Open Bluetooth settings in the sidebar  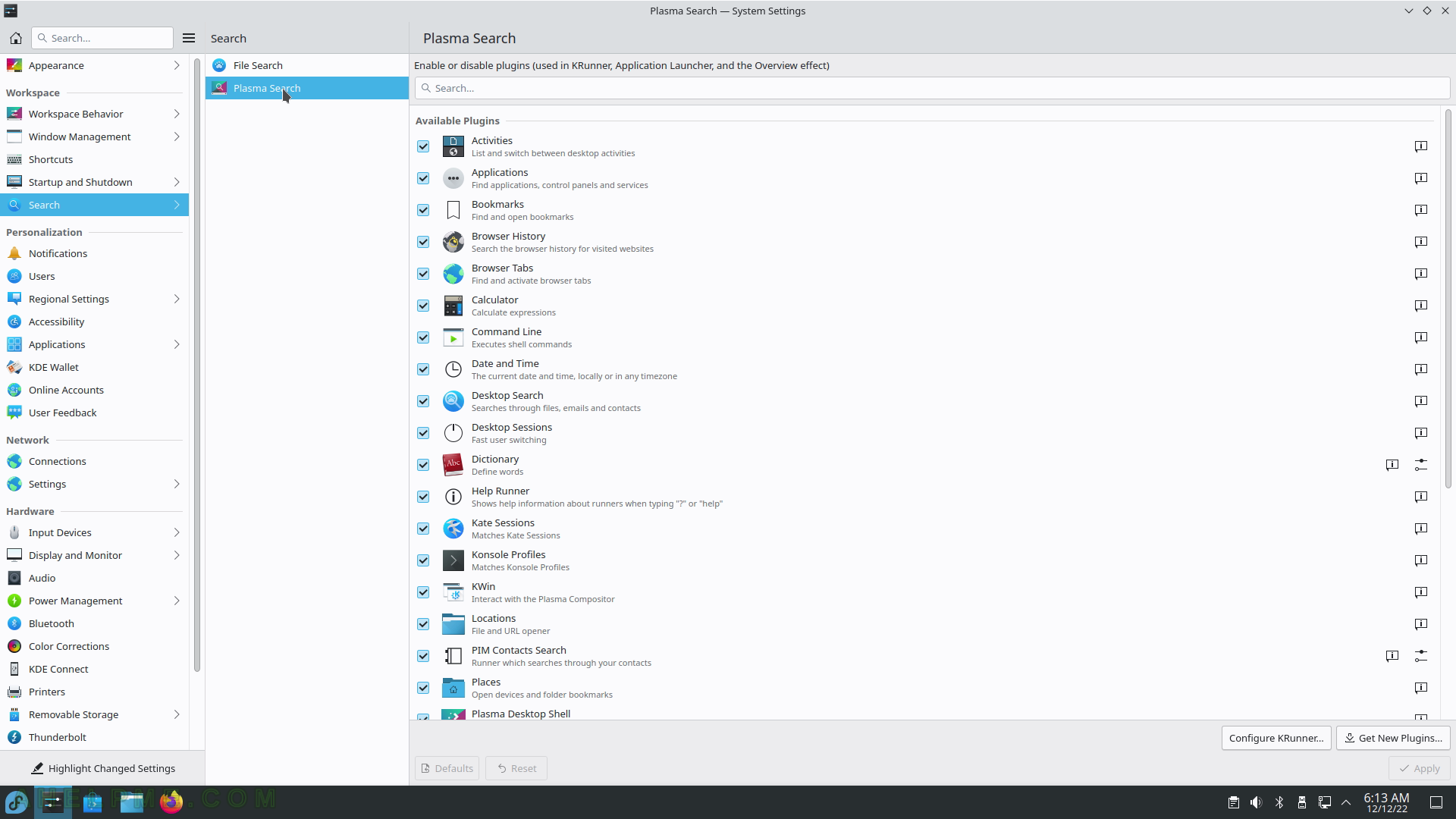point(94,623)
